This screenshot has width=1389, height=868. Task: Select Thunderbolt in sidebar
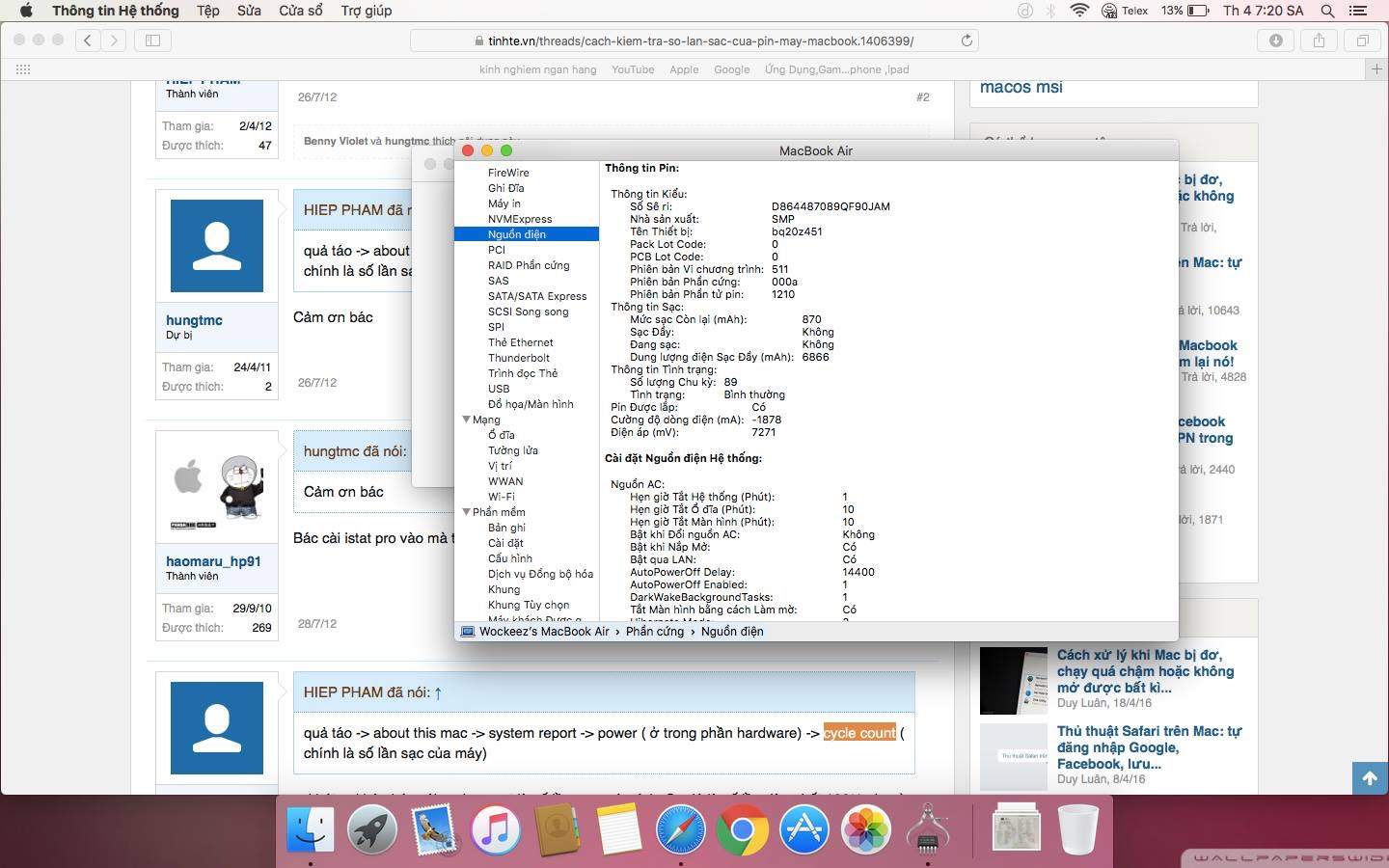pyautogui.click(x=519, y=358)
